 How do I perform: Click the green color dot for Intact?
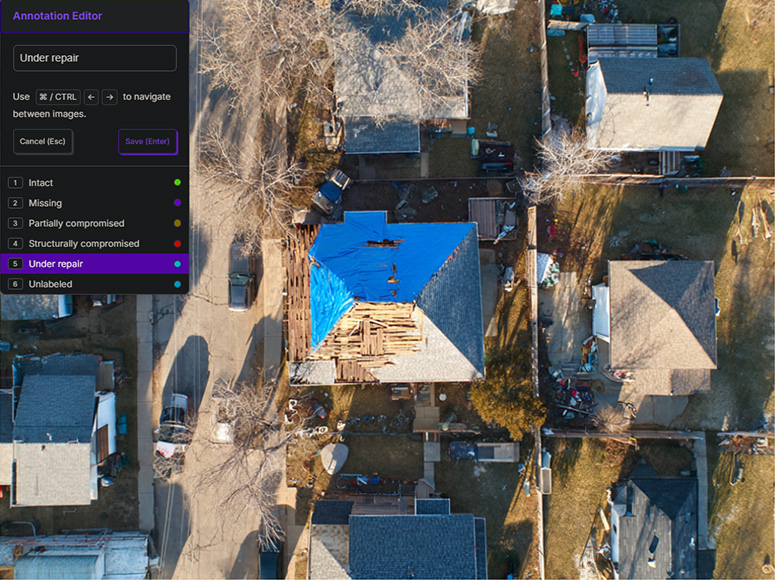pyautogui.click(x=177, y=183)
